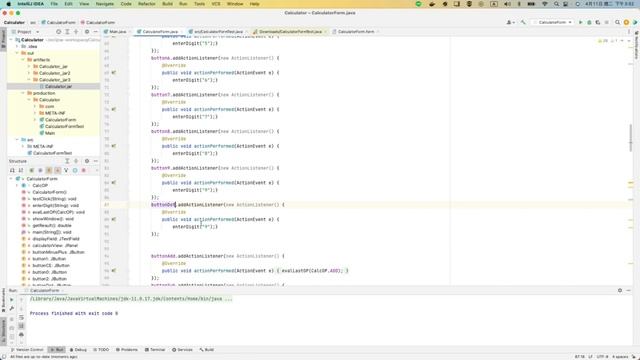Open the Refactor menu
Viewport: 640px width, 360px height.
click(147, 4)
